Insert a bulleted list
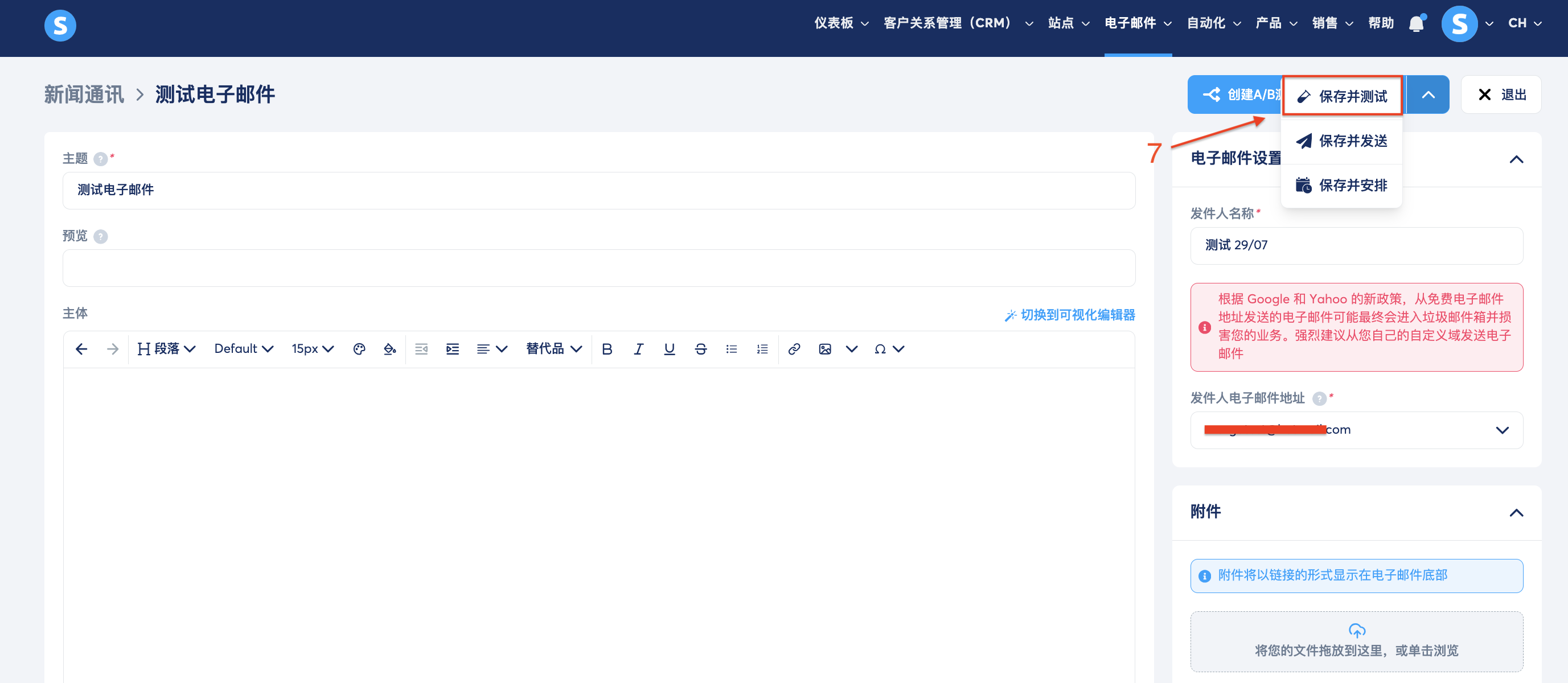This screenshot has height=683, width=1568. 731,349
